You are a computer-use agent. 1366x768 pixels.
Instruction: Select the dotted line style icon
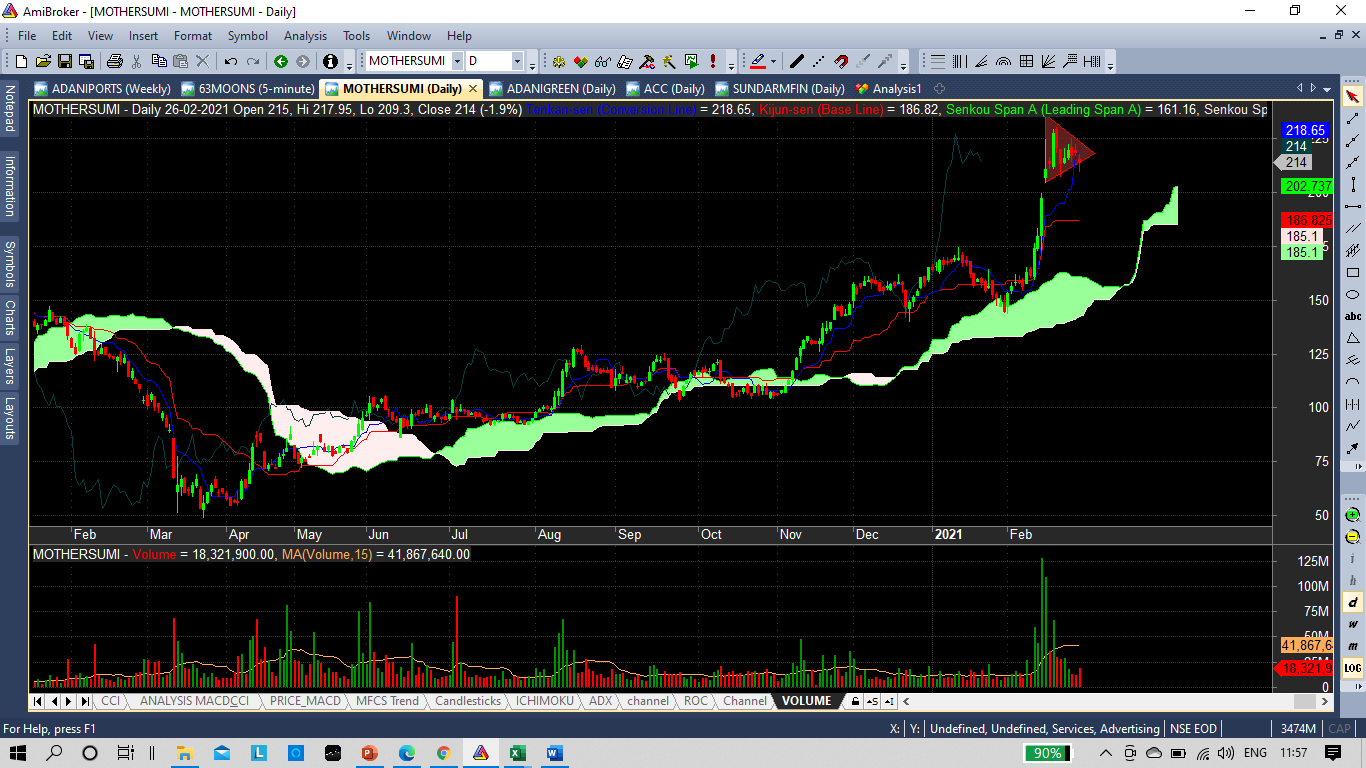click(x=819, y=61)
